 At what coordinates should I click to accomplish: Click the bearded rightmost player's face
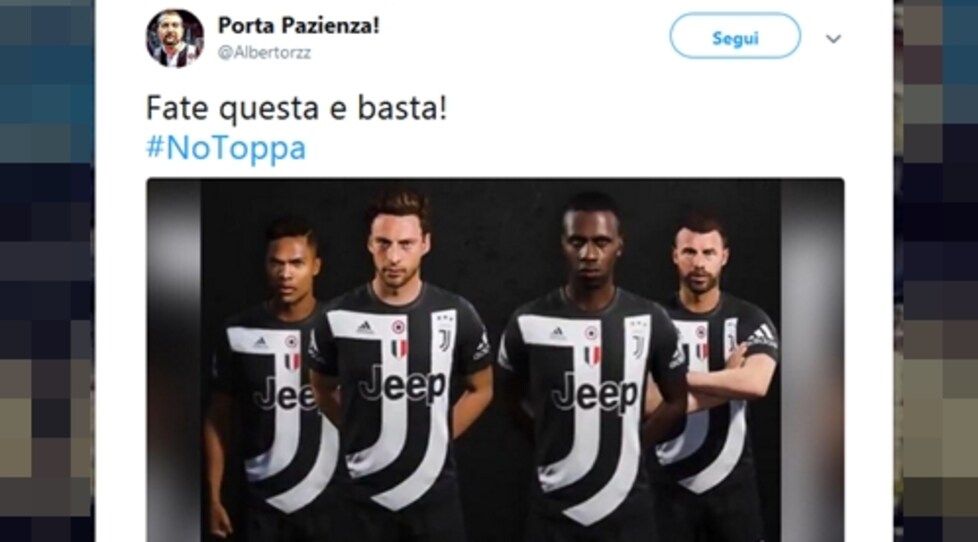[x=699, y=258]
